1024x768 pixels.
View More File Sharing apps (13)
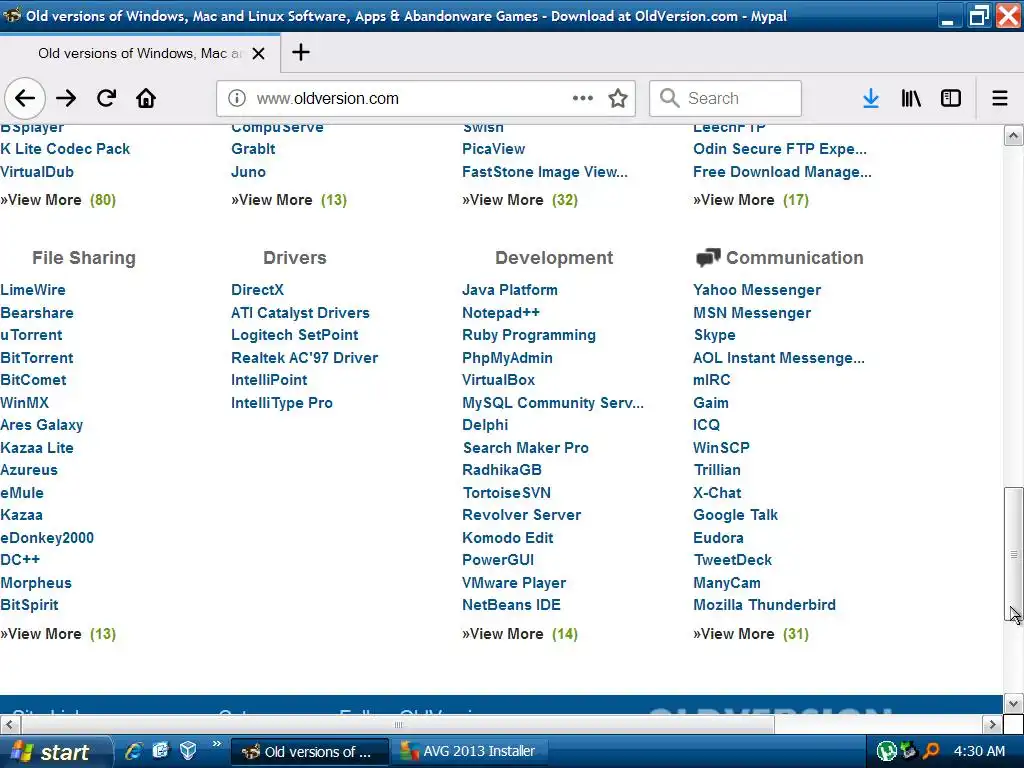pyautogui.click(x=58, y=634)
